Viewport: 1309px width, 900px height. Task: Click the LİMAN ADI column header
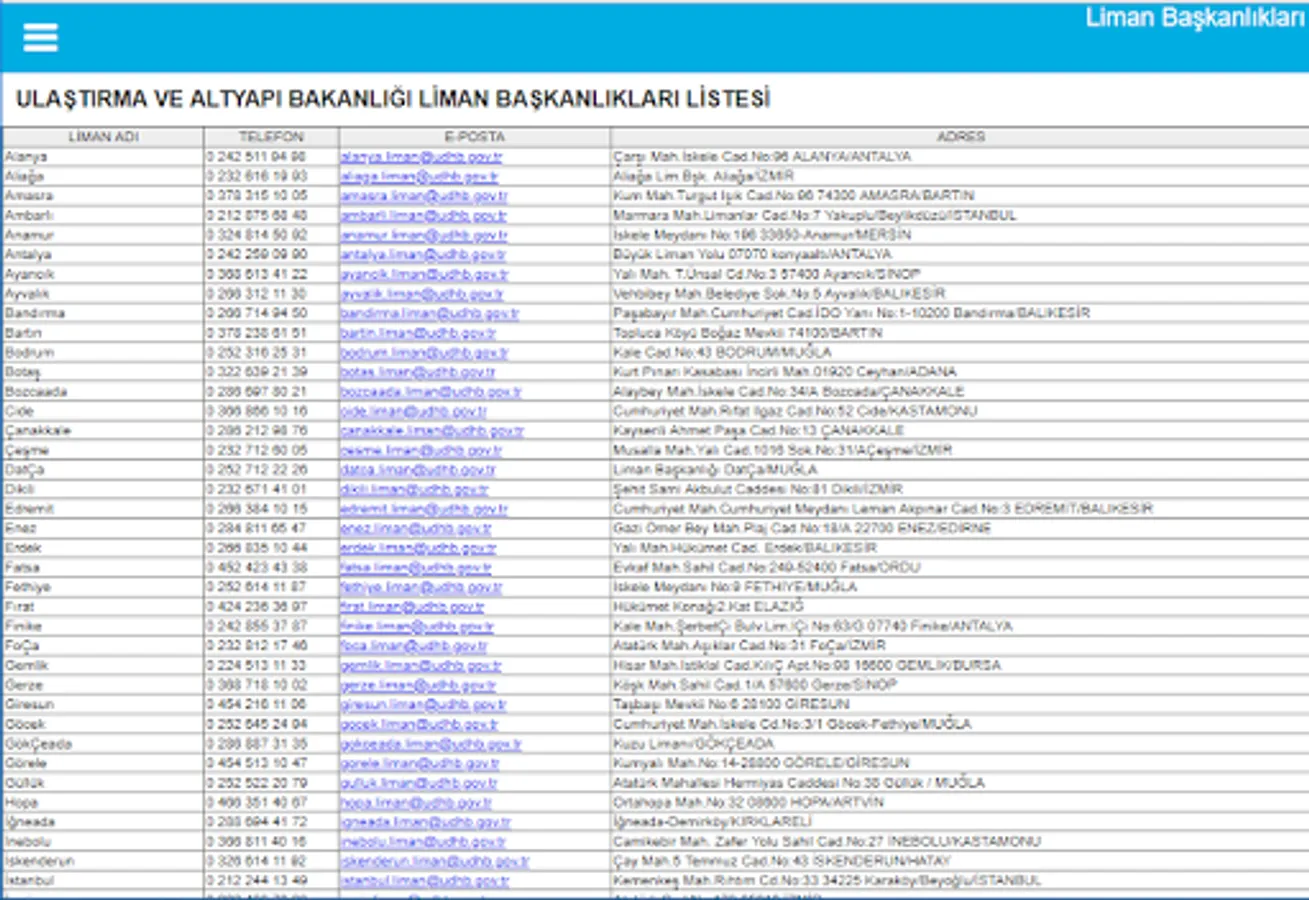point(103,137)
